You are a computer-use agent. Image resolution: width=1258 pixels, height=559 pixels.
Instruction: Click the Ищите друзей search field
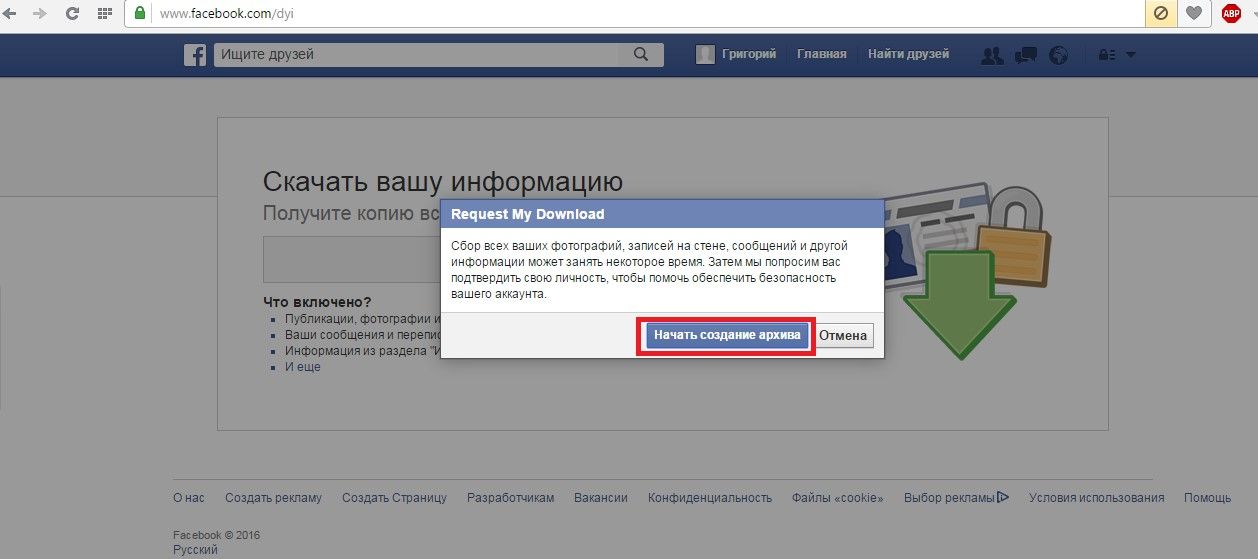click(x=415, y=55)
